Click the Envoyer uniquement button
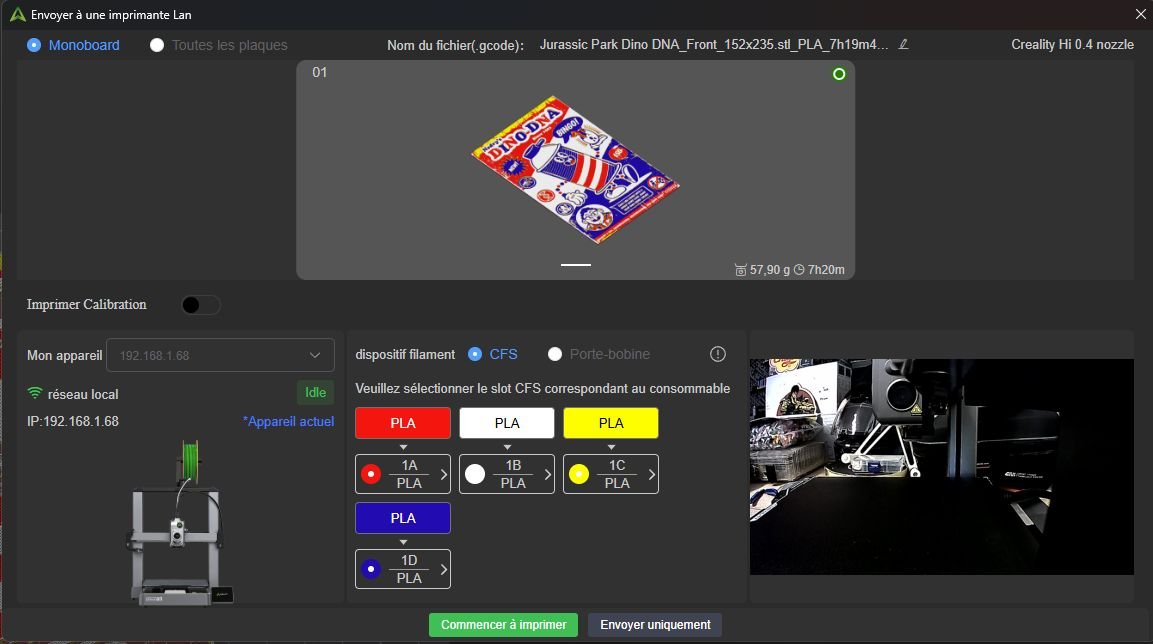Viewport: 1153px width, 644px height. 655,625
